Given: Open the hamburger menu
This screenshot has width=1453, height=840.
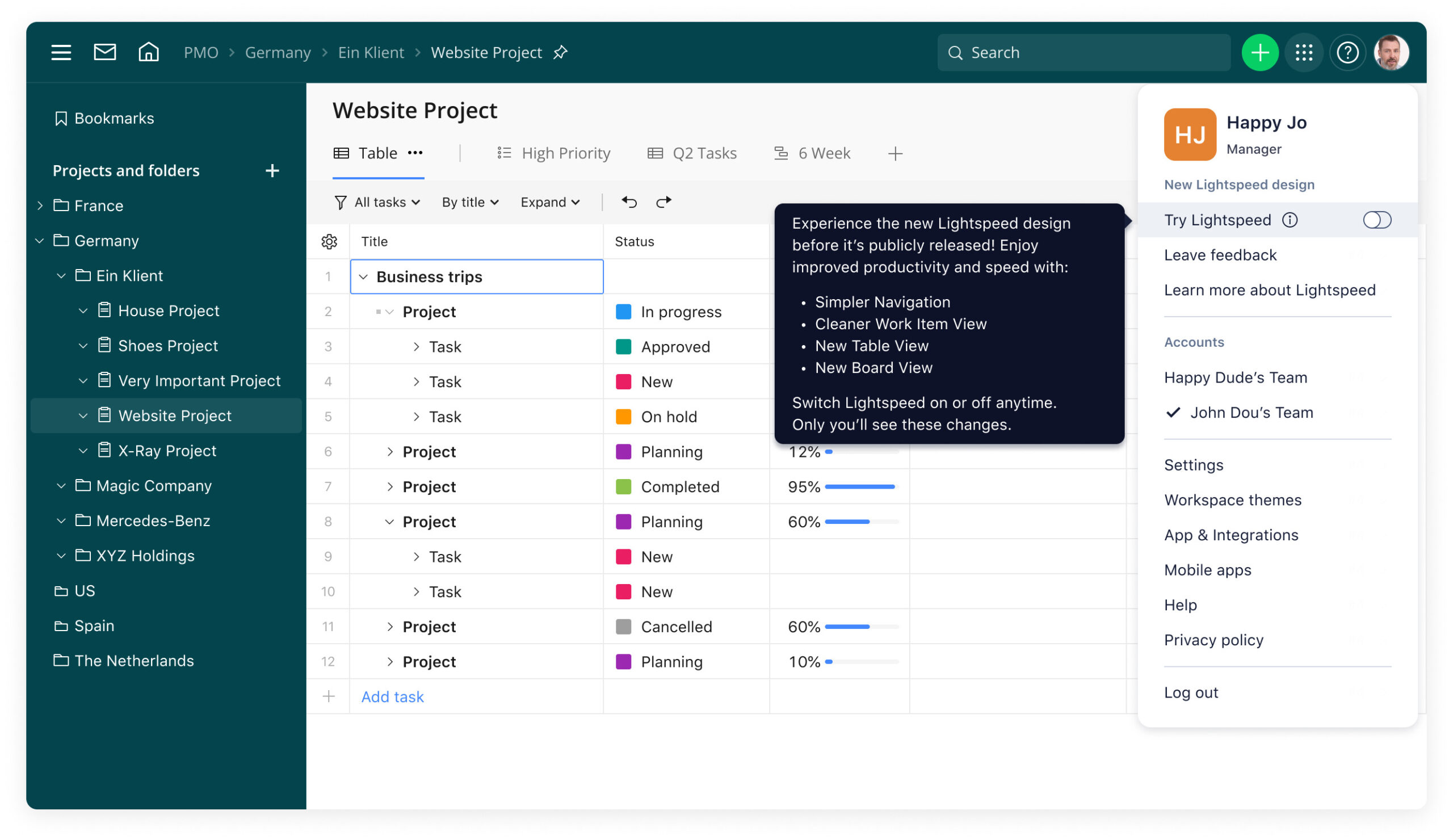Looking at the screenshot, I should coord(61,52).
